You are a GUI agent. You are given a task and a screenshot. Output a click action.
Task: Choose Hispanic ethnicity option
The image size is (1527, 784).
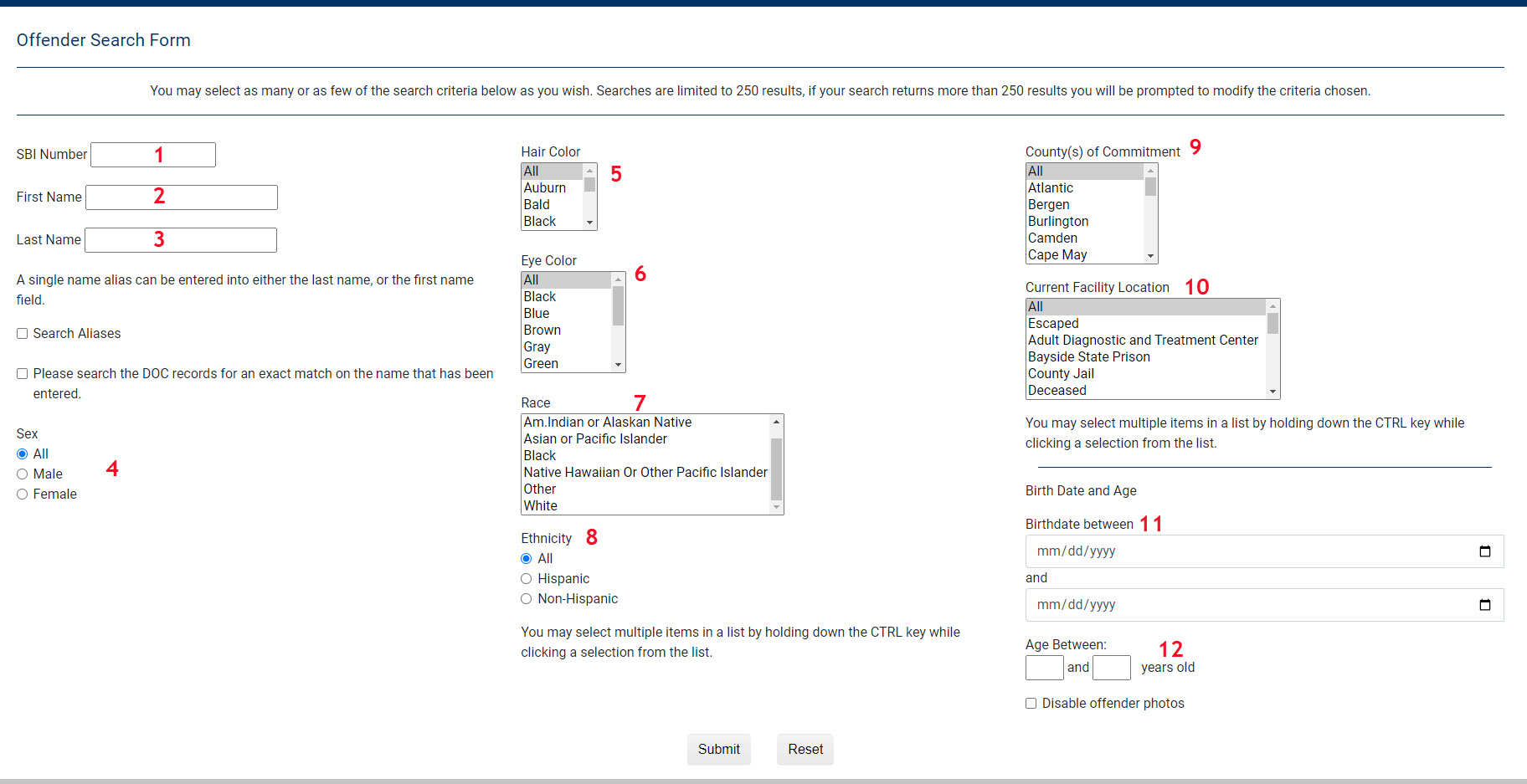point(527,579)
